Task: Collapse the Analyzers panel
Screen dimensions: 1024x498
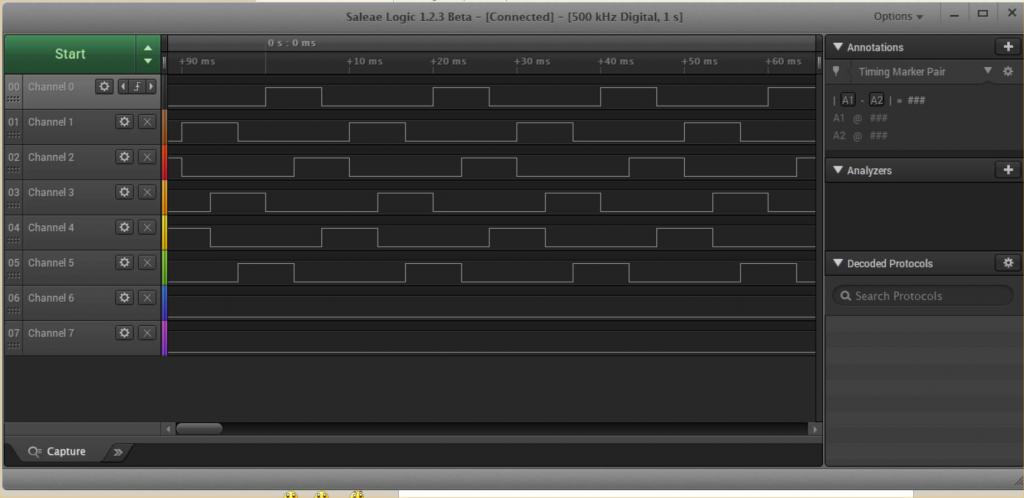Action: pyautogui.click(x=838, y=170)
